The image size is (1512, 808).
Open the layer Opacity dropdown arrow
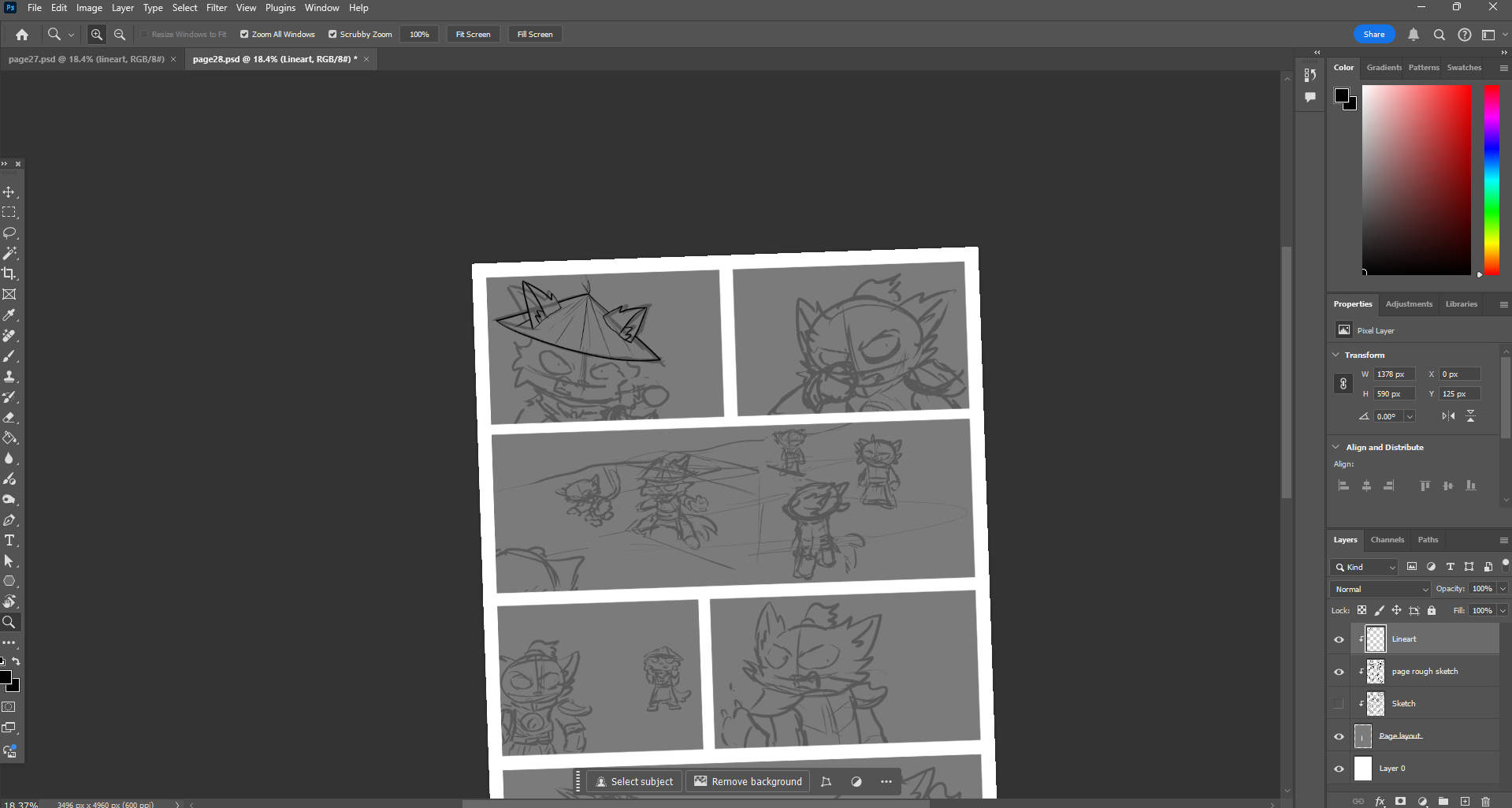(x=1503, y=589)
